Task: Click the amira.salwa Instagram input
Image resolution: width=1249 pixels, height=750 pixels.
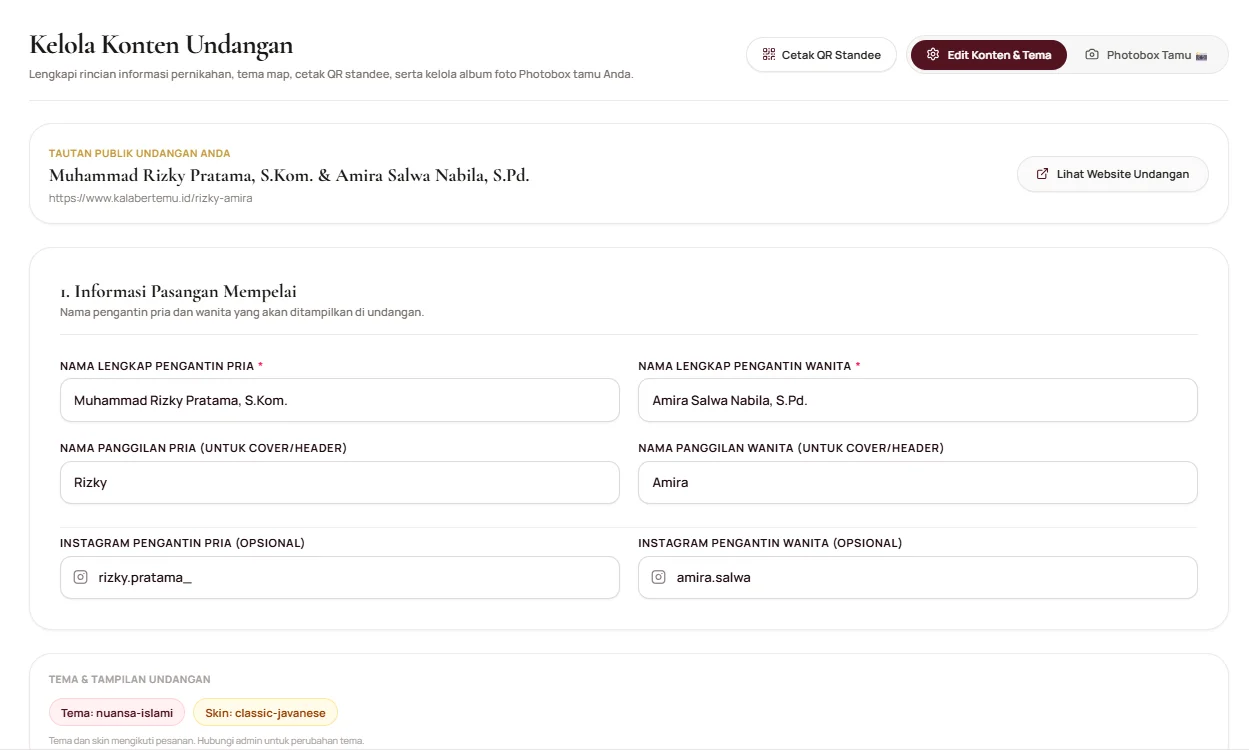Action: (x=918, y=577)
